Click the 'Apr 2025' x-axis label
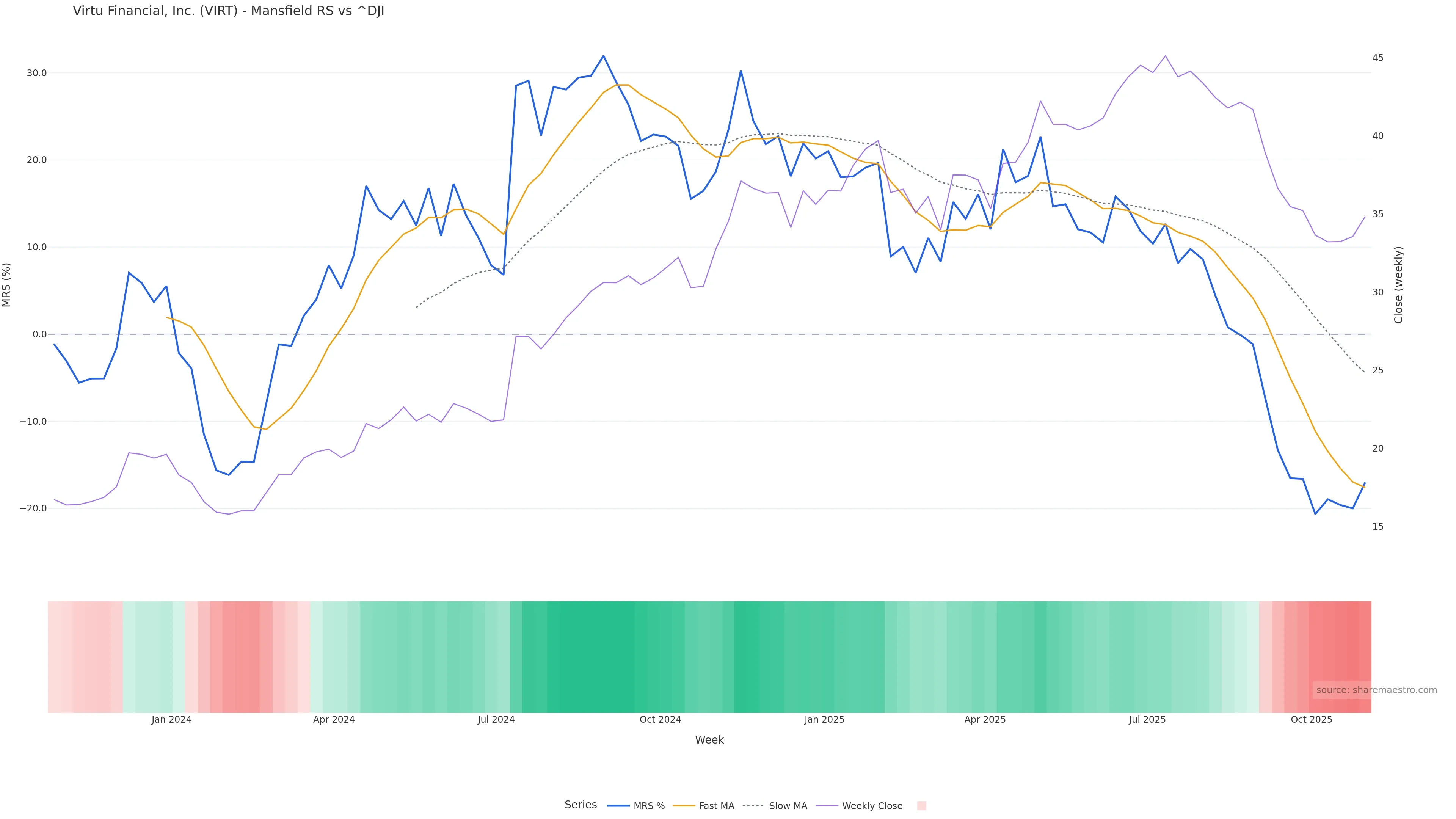1456x819 pixels. point(985,720)
